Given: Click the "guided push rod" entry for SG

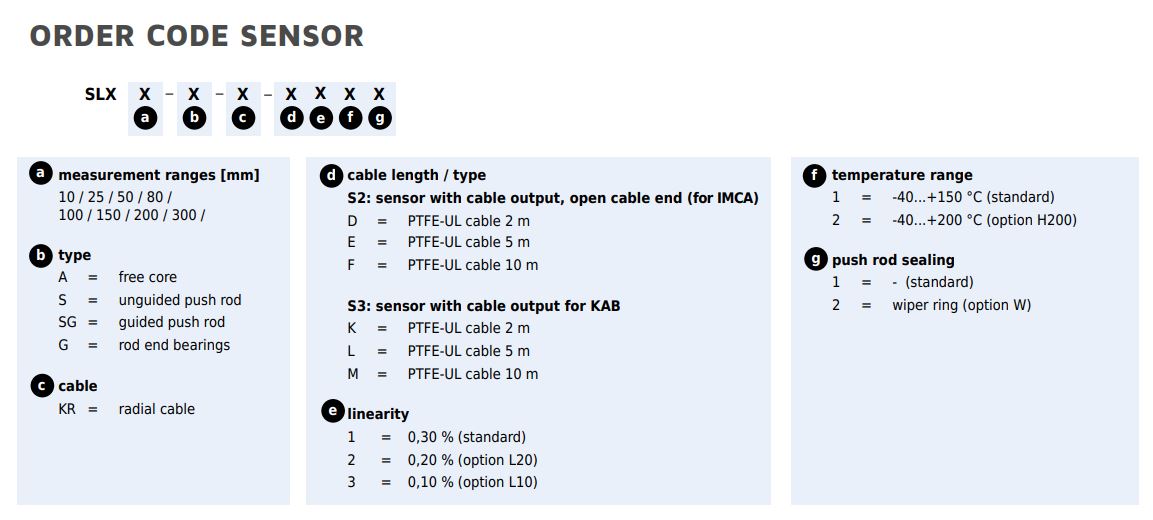Looking at the screenshot, I should 171,322.
